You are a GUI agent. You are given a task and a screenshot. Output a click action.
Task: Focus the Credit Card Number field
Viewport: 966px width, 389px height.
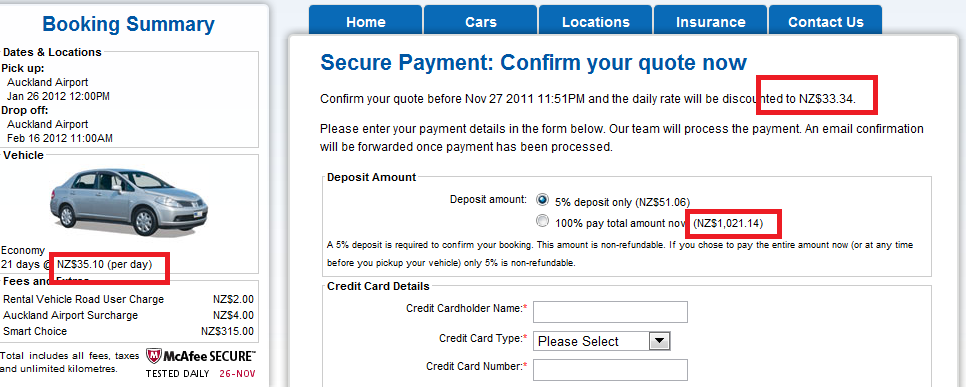[610, 370]
